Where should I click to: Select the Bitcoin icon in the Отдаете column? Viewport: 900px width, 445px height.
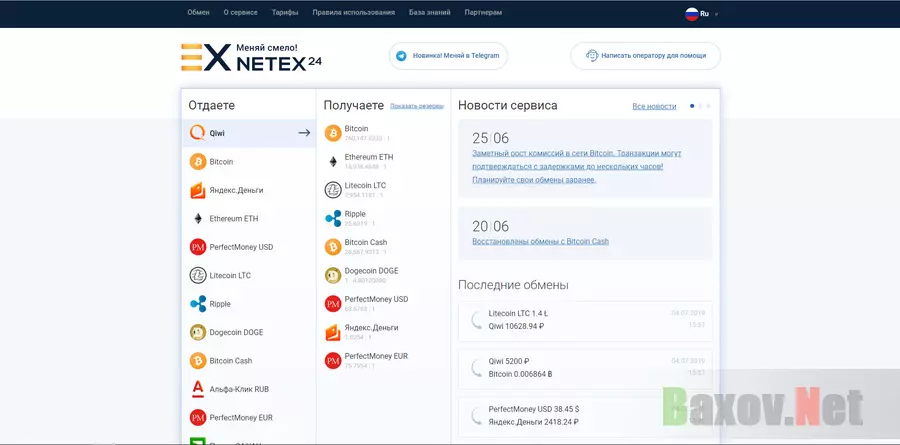[198, 162]
